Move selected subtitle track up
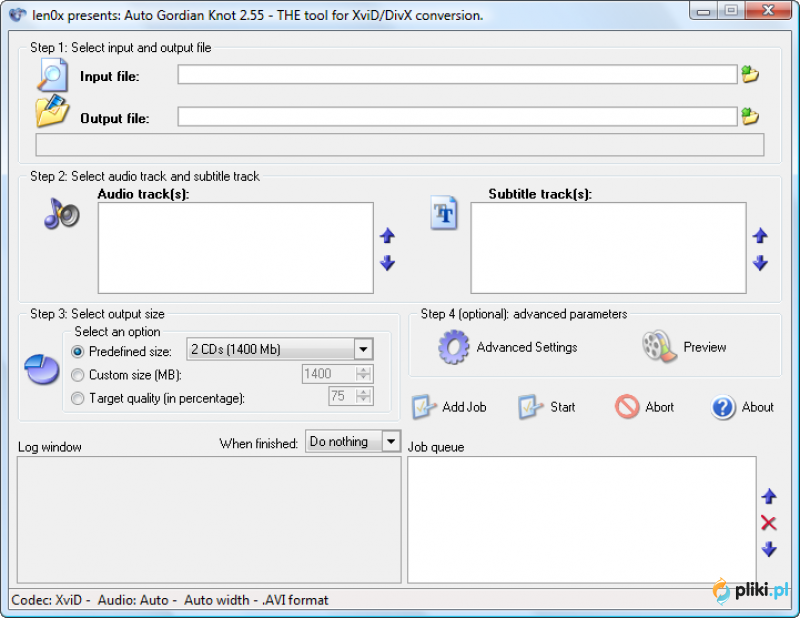Screen dimensions: 800x618 click(x=760, y=236)
